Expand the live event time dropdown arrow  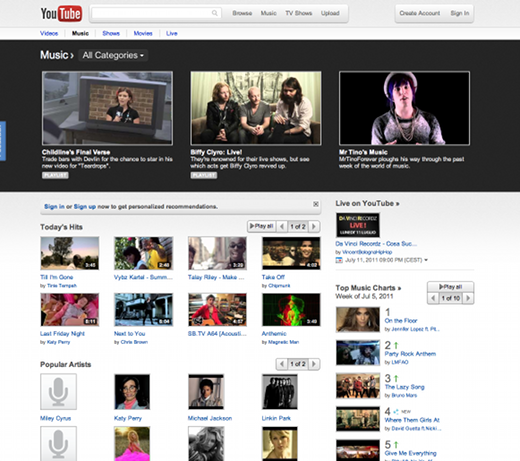tap(426, 260)
